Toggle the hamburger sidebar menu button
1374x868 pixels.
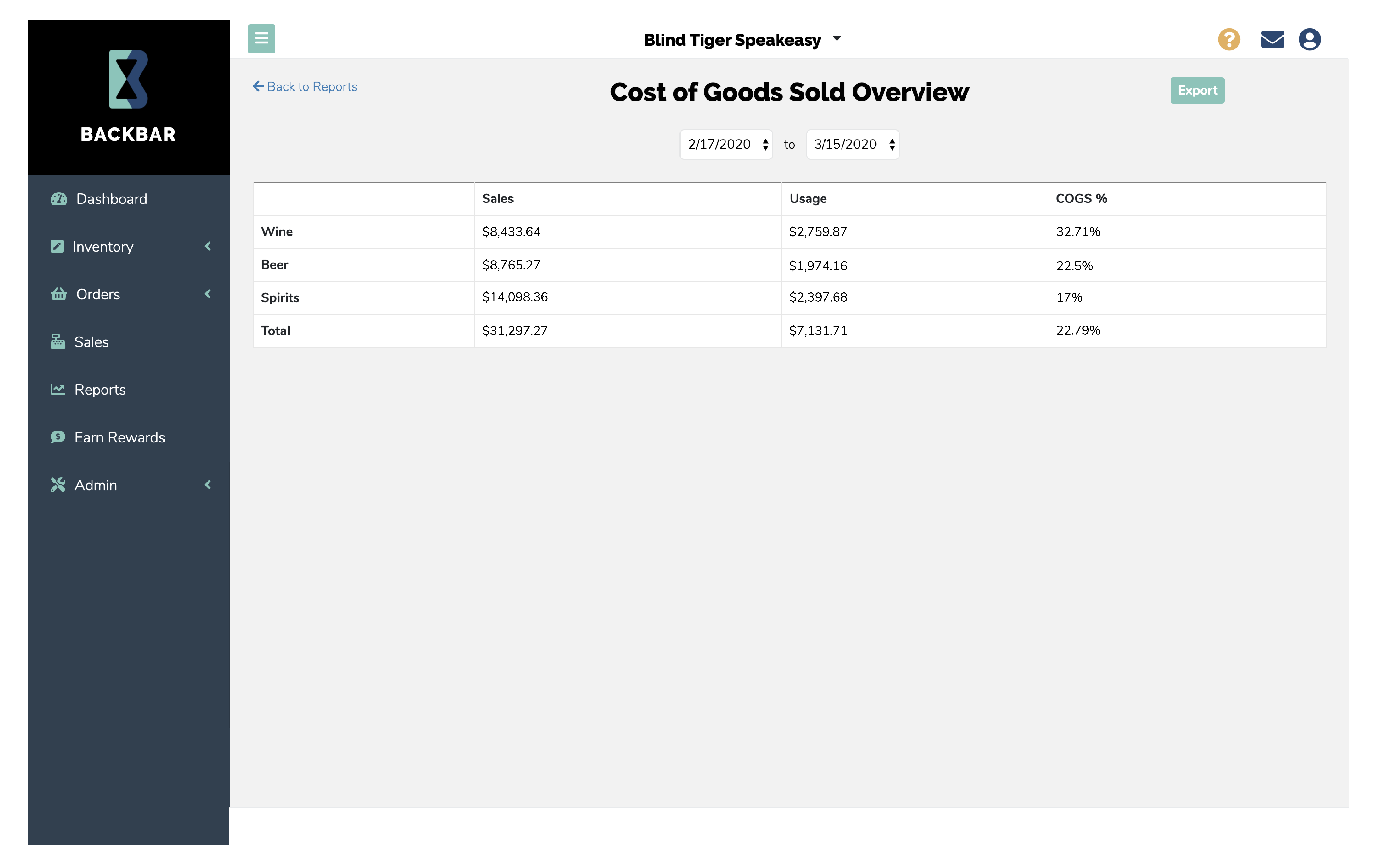pyautogui.click(x=261, y=39)
